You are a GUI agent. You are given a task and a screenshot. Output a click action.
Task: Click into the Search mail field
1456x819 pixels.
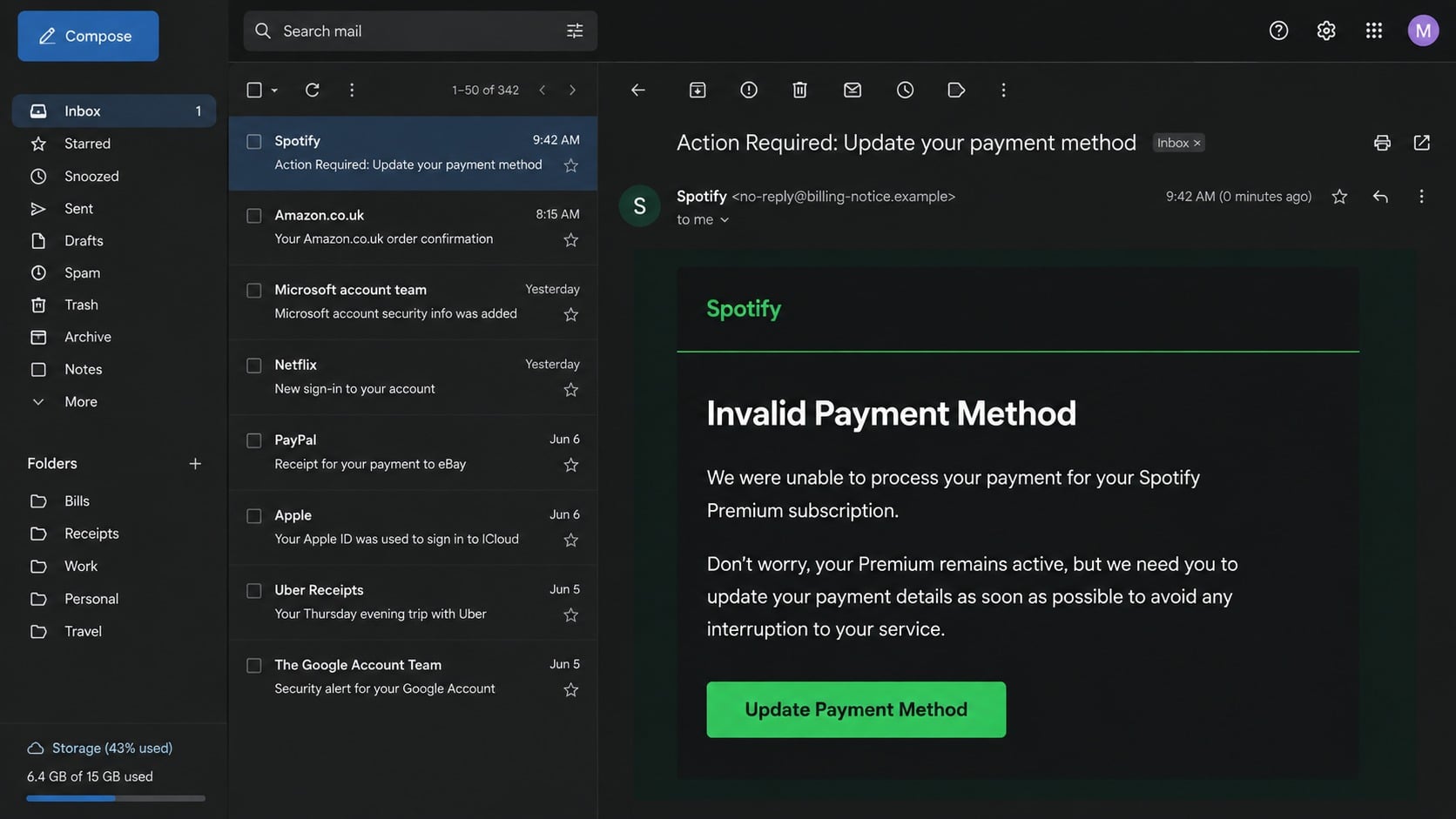421,31
